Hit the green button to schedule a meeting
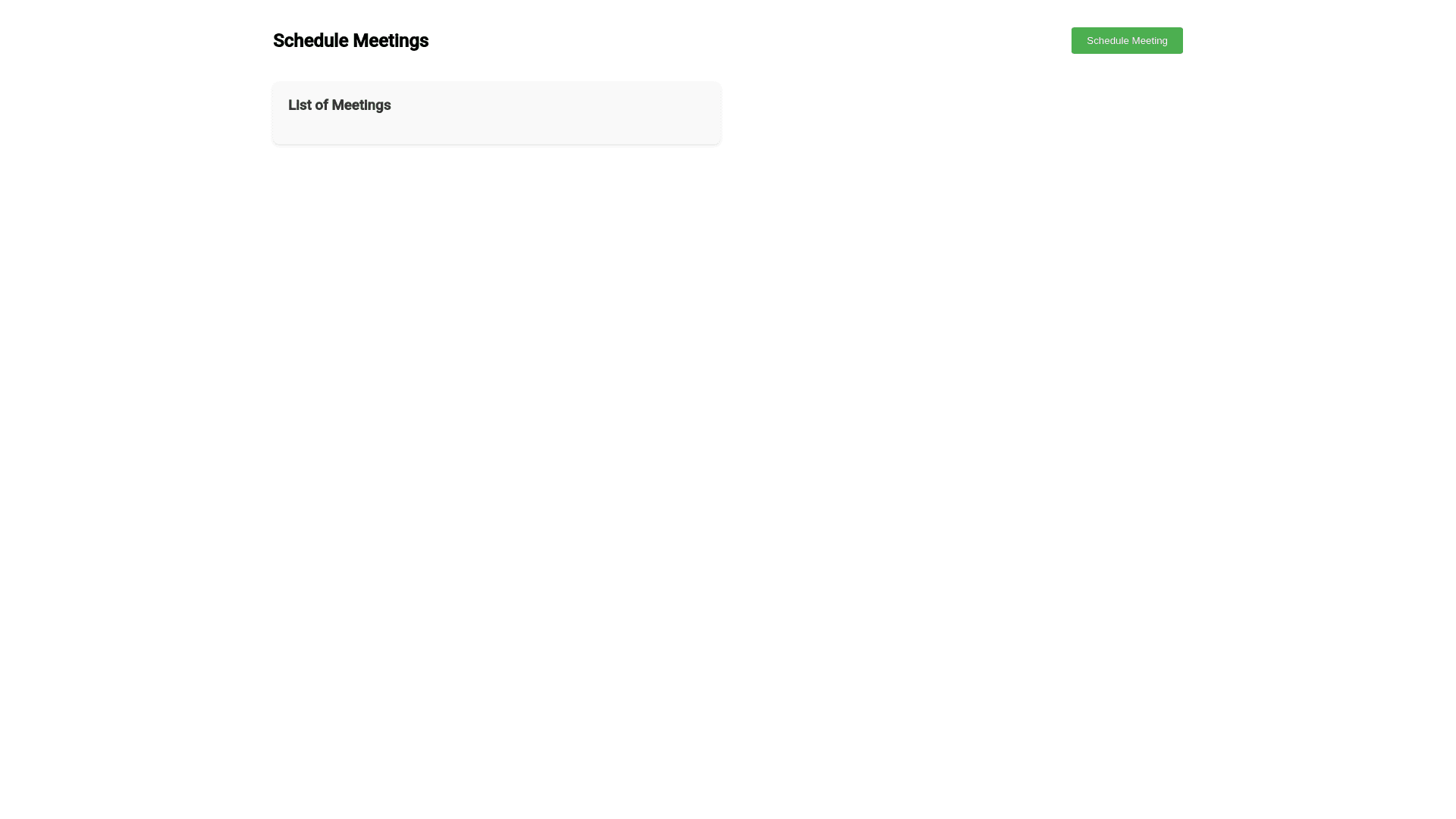 pos(1126,40)
